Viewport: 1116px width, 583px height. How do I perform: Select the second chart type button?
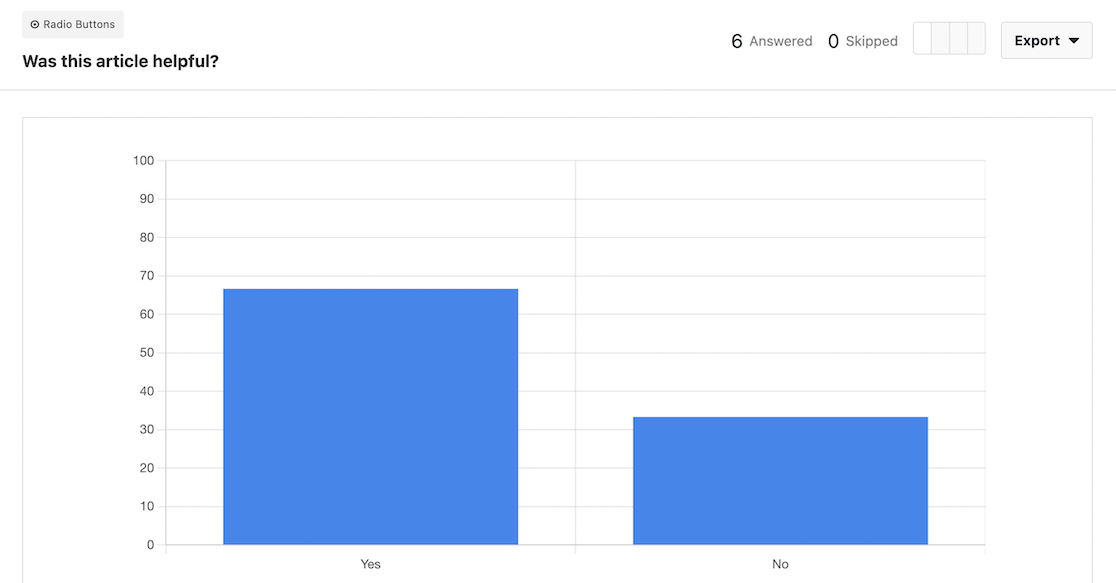(940, 38)
